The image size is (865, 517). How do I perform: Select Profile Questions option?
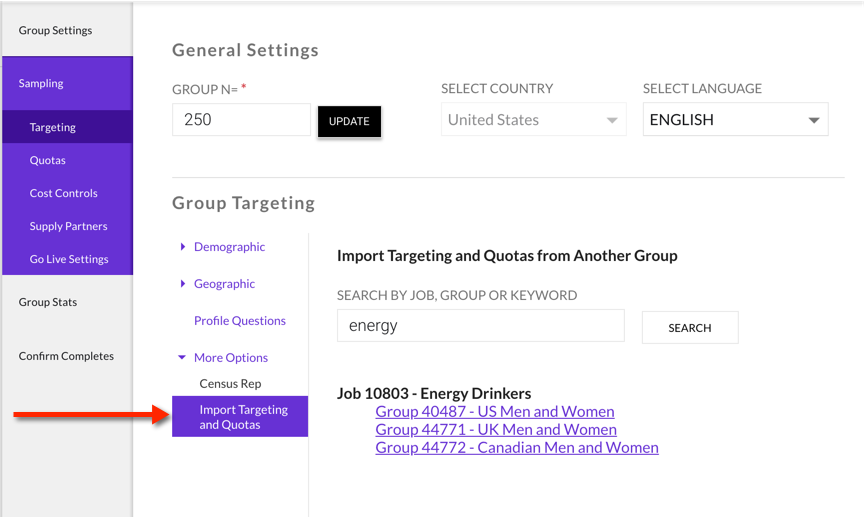click(240, 321)
